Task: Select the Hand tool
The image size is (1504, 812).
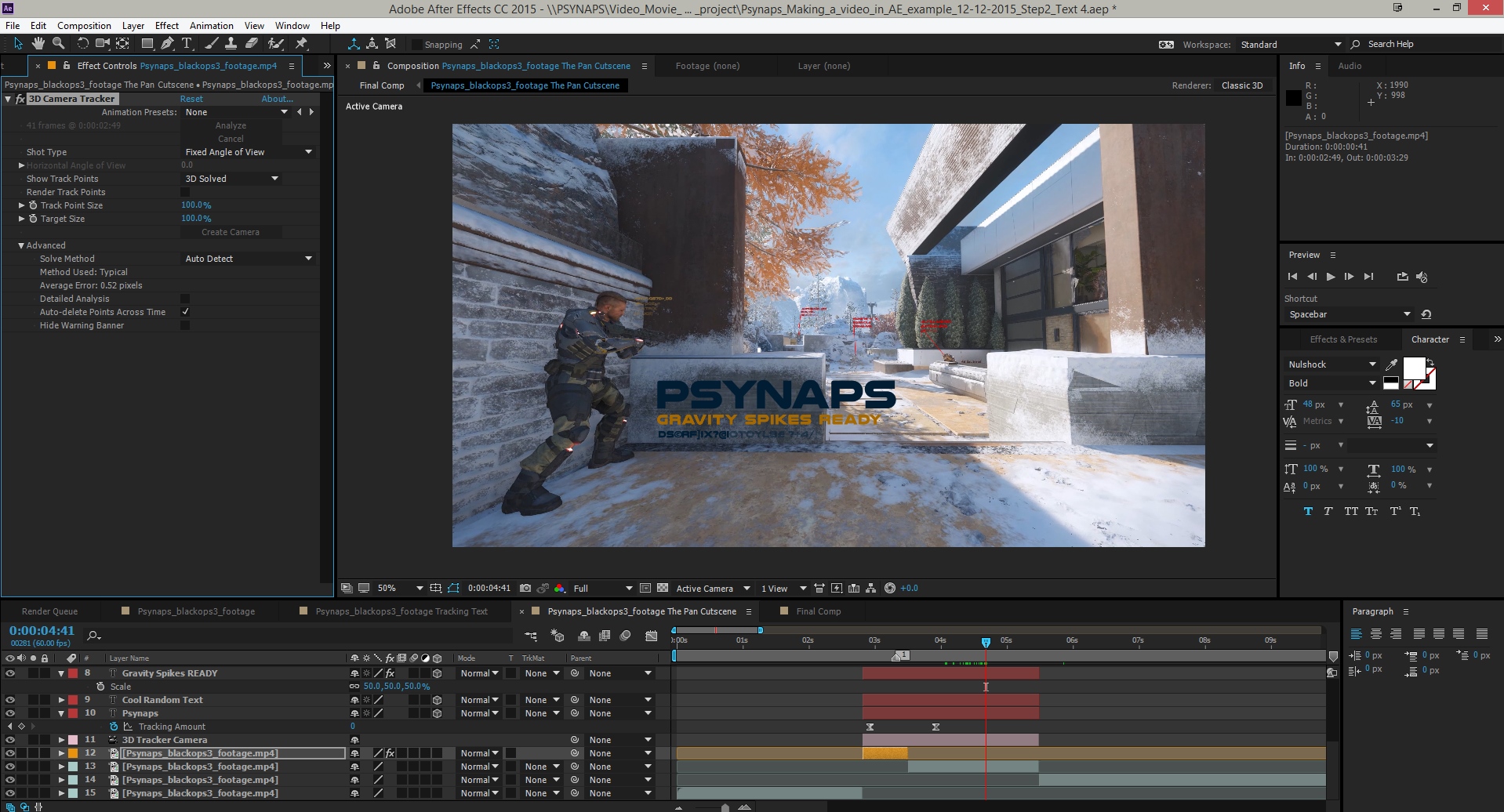Action: [38, 44]
